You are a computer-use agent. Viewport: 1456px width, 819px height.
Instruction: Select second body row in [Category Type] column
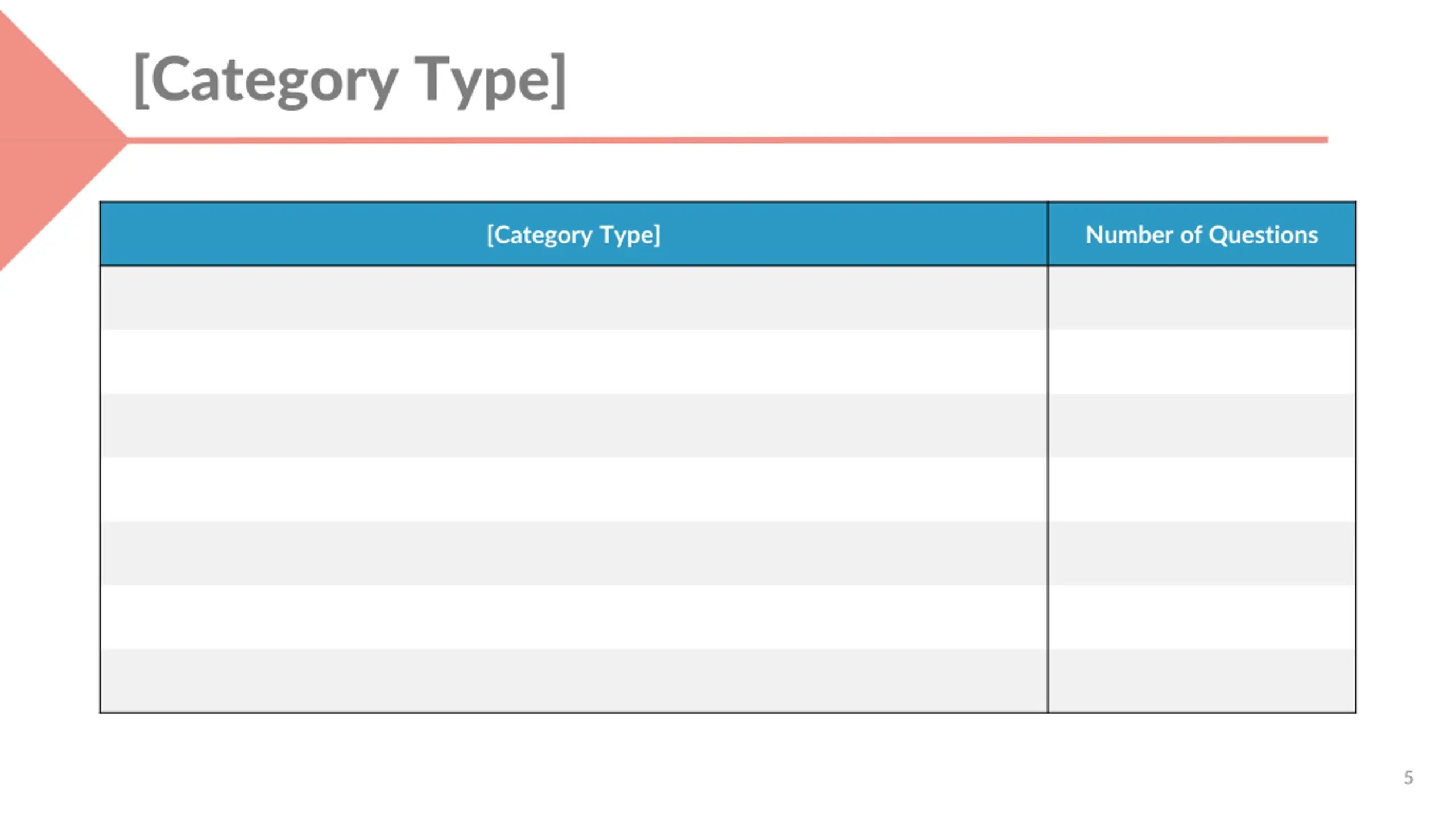(x=574, y=362)
